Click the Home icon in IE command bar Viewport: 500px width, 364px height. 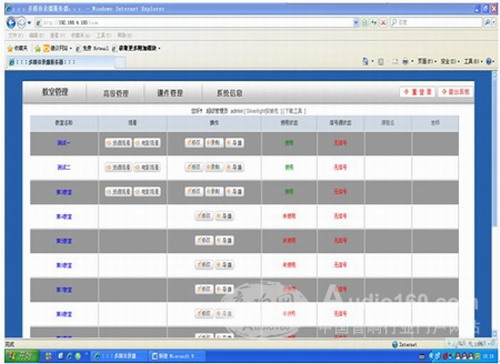click(x=365, y=61)
